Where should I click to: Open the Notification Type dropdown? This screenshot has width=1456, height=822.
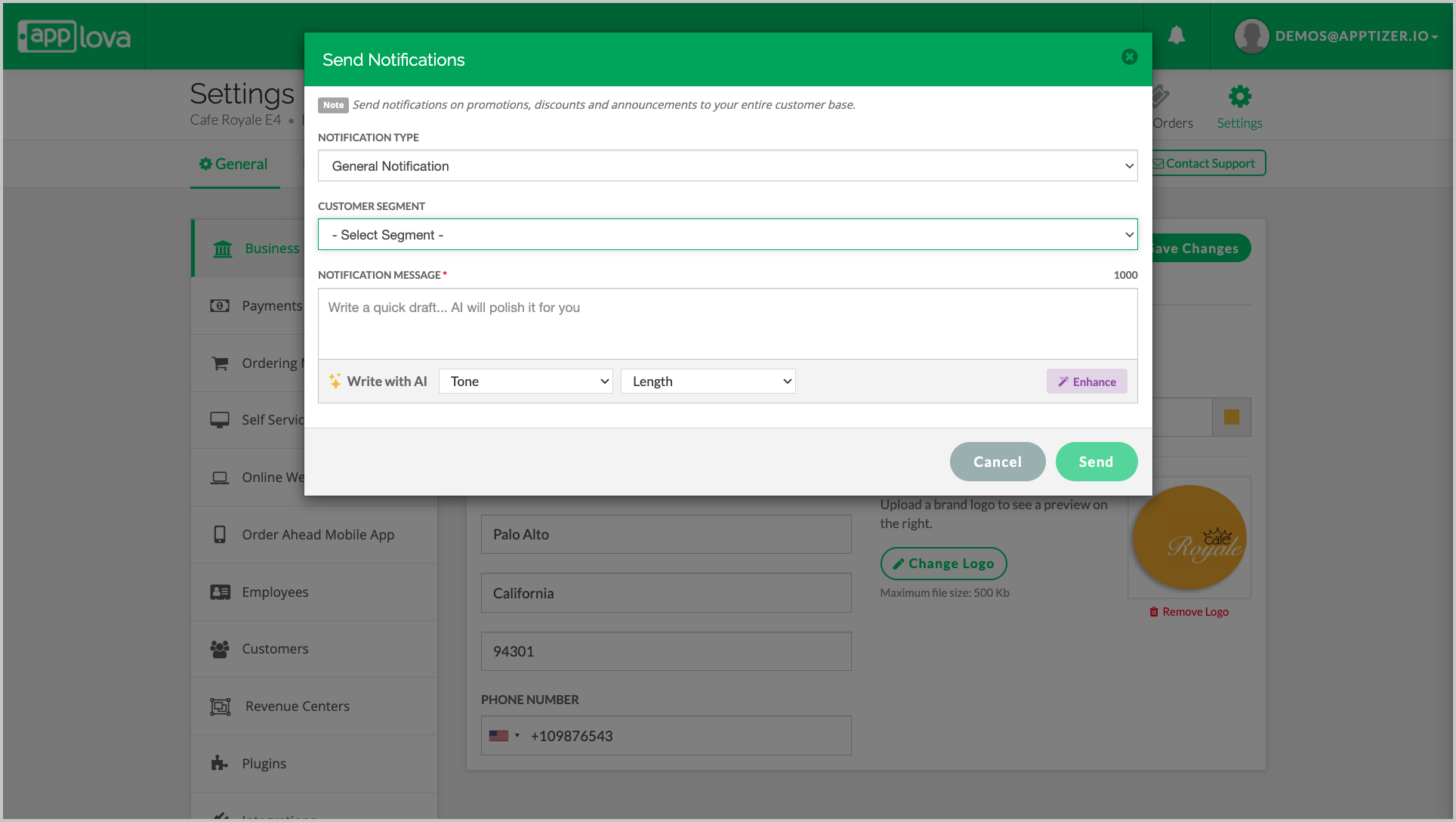pyautogui.click(x=727, y=166)
